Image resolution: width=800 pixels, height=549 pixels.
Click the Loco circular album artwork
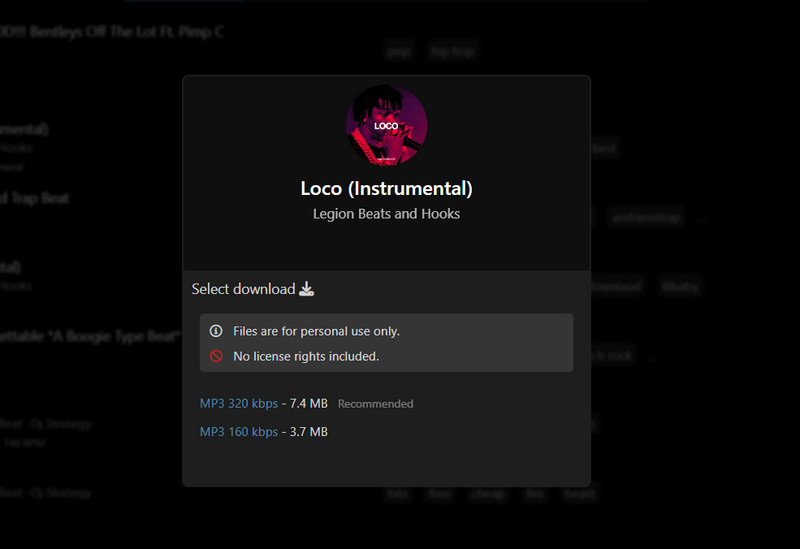coord(386,125)
